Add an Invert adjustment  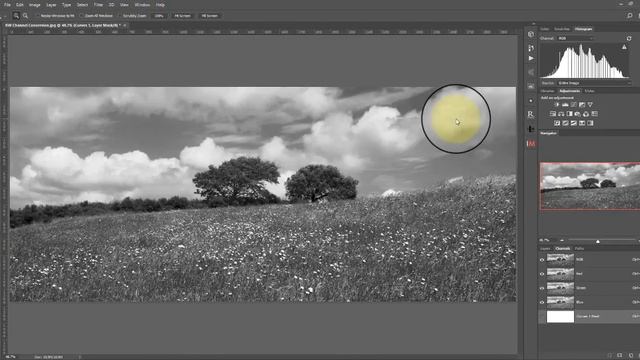557,123
